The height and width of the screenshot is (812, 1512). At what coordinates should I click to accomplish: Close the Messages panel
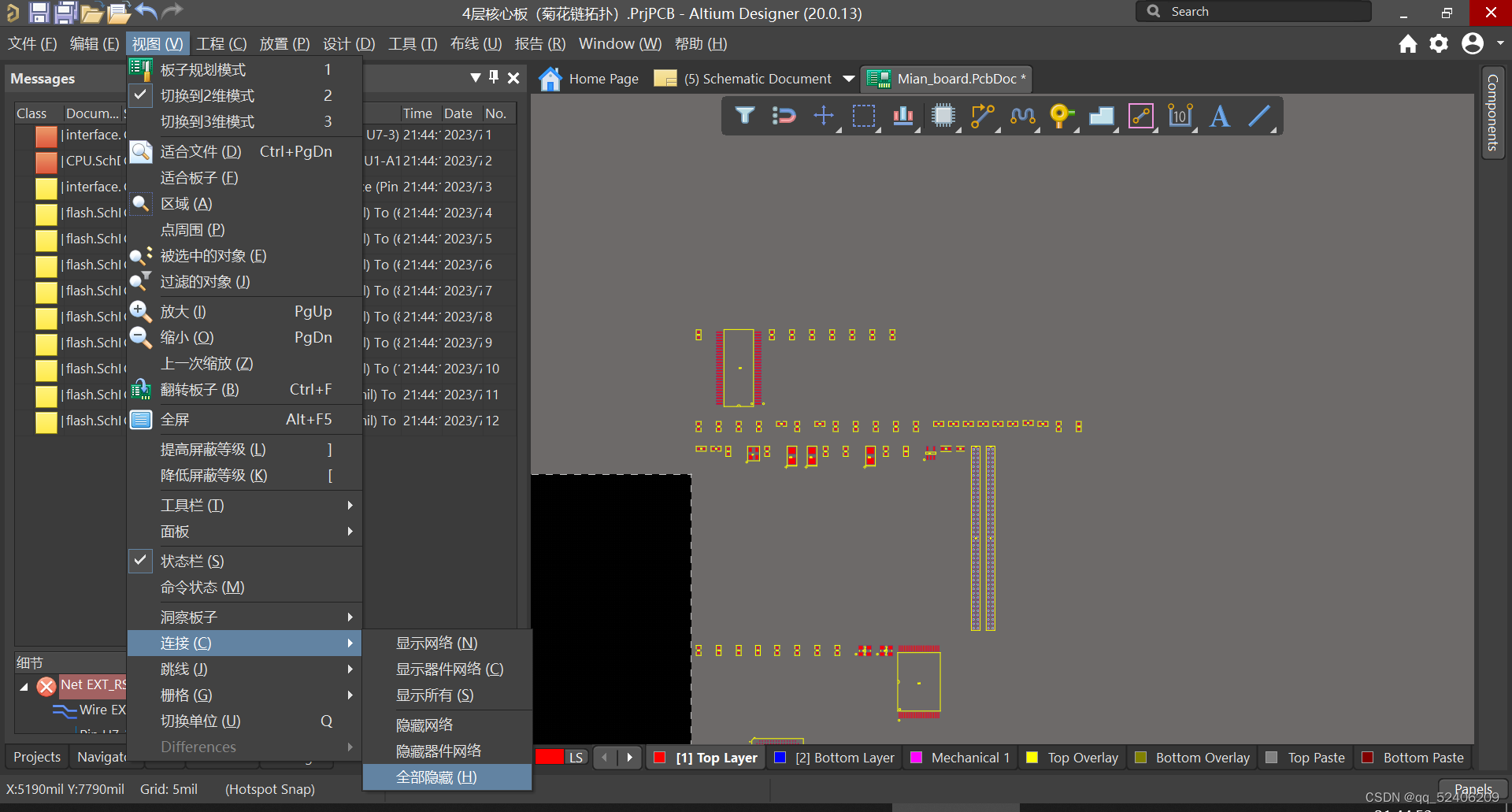(513, 77)
